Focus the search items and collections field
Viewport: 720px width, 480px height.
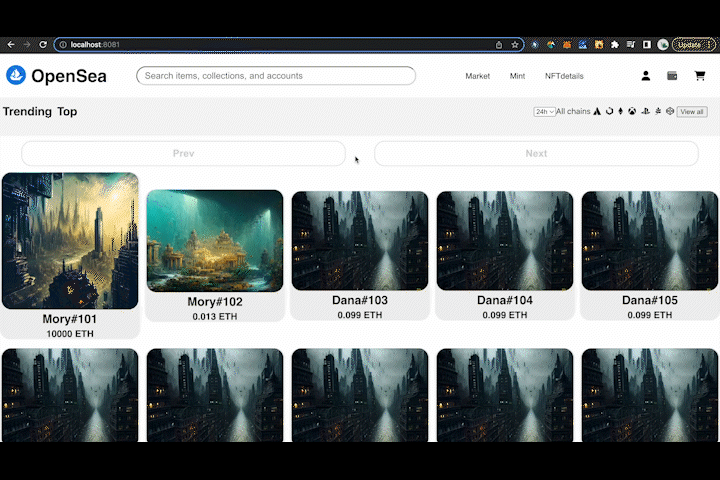pos(276,76)
